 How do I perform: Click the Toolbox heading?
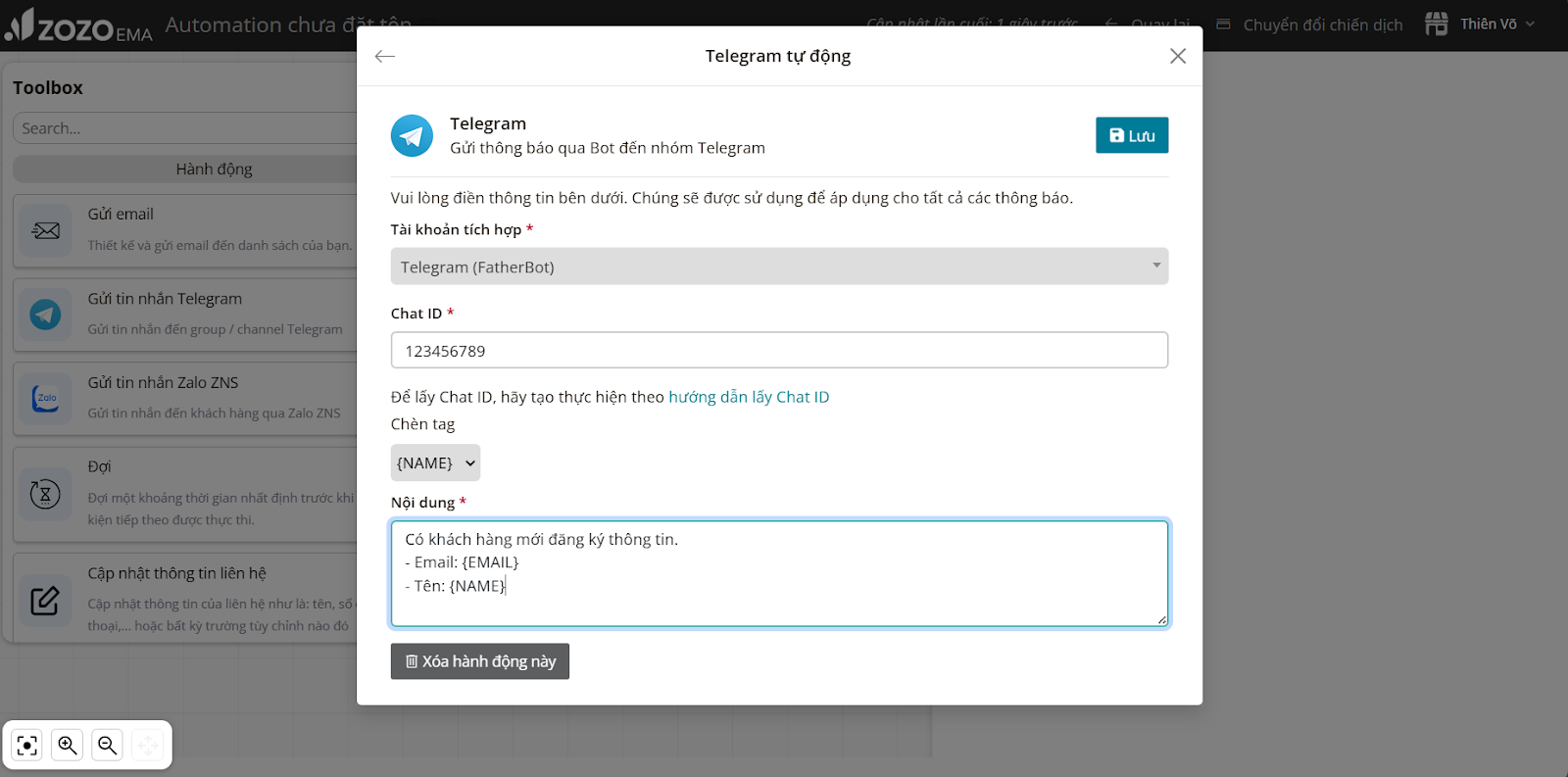coord(48,87)
